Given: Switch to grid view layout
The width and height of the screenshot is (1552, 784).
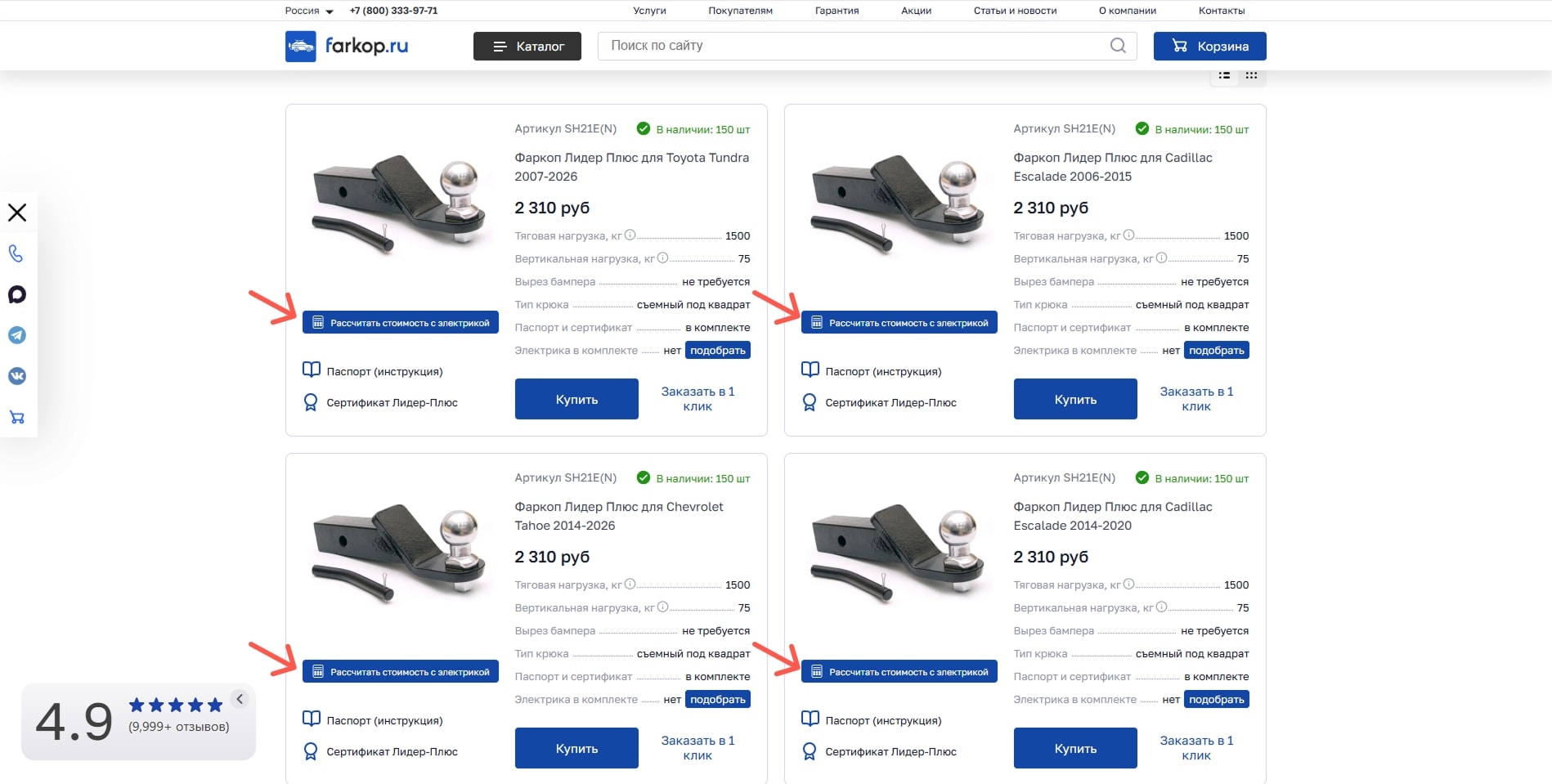Looking at the screenshot, I should [1251, 75].
